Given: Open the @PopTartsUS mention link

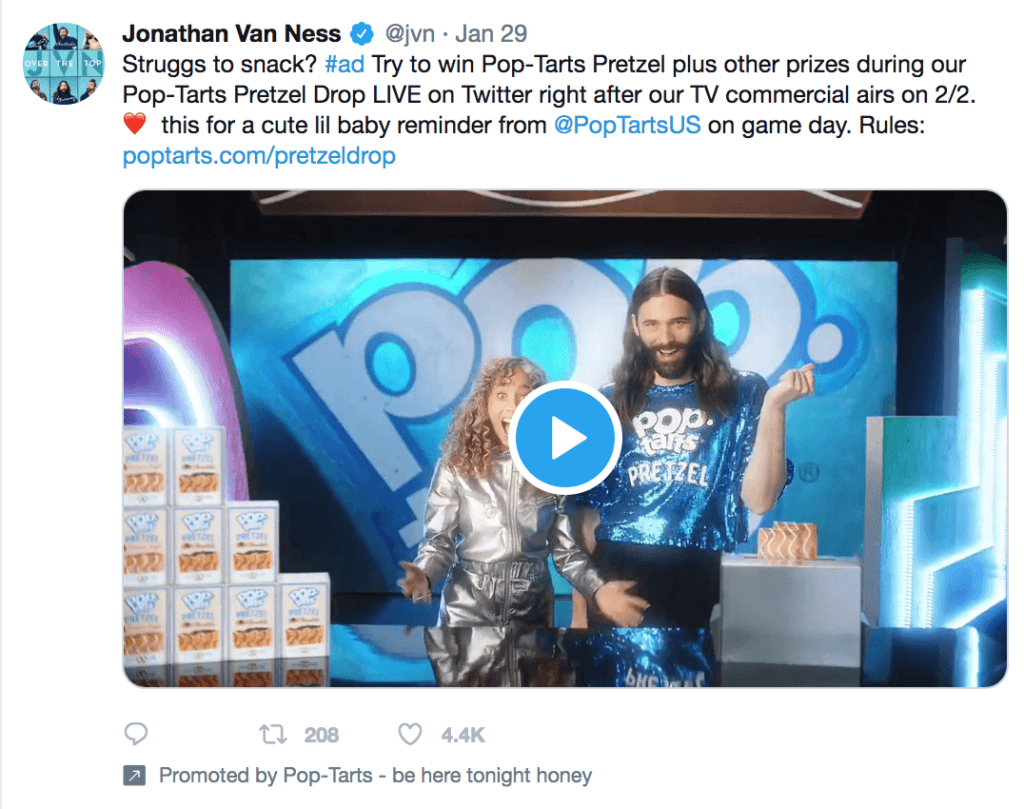Looking at the screenshot, I should (627, 125).
